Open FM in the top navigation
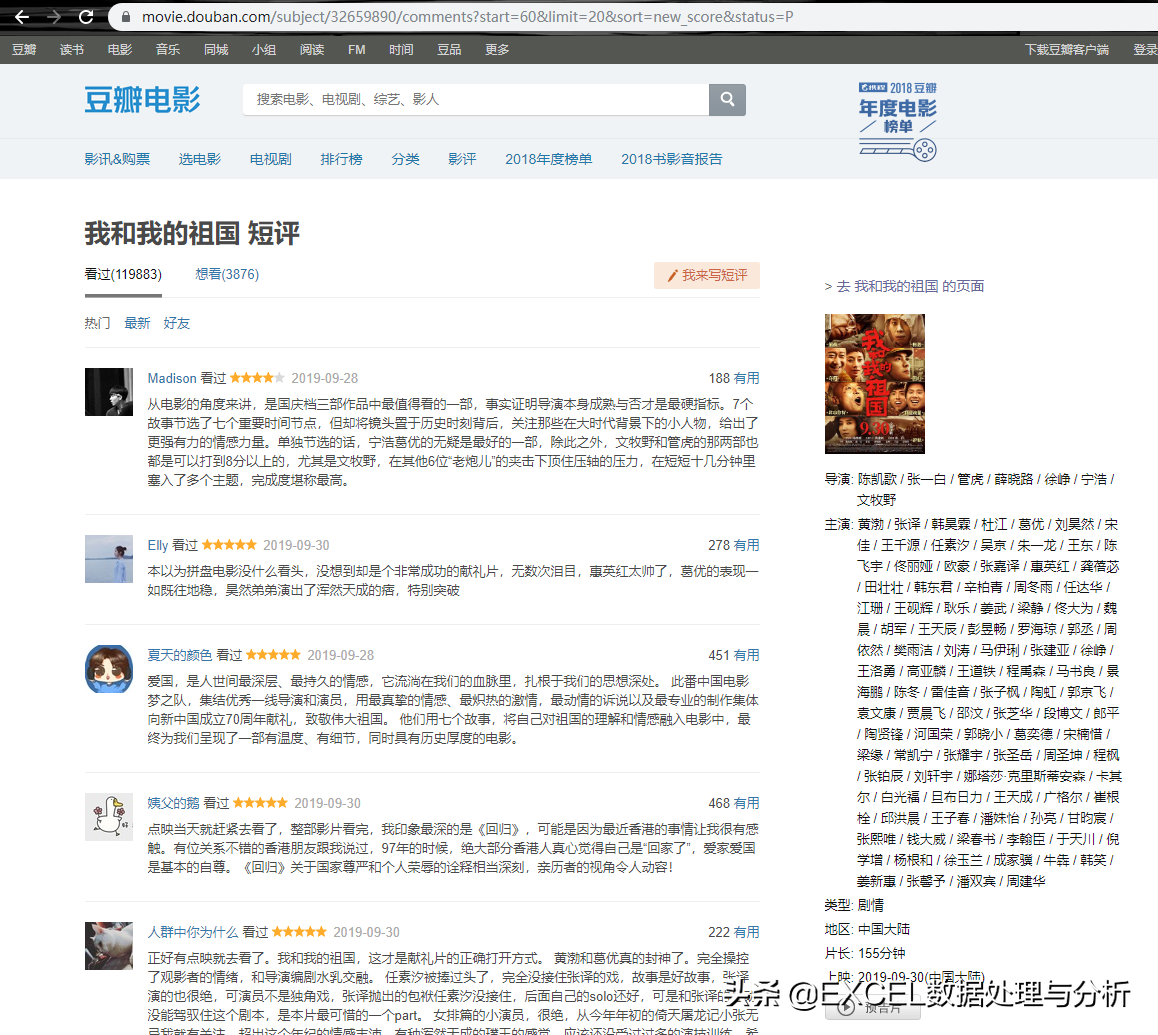This screenshot has width=1158, height=1035. pyautogui.click(x=357, y=49)
